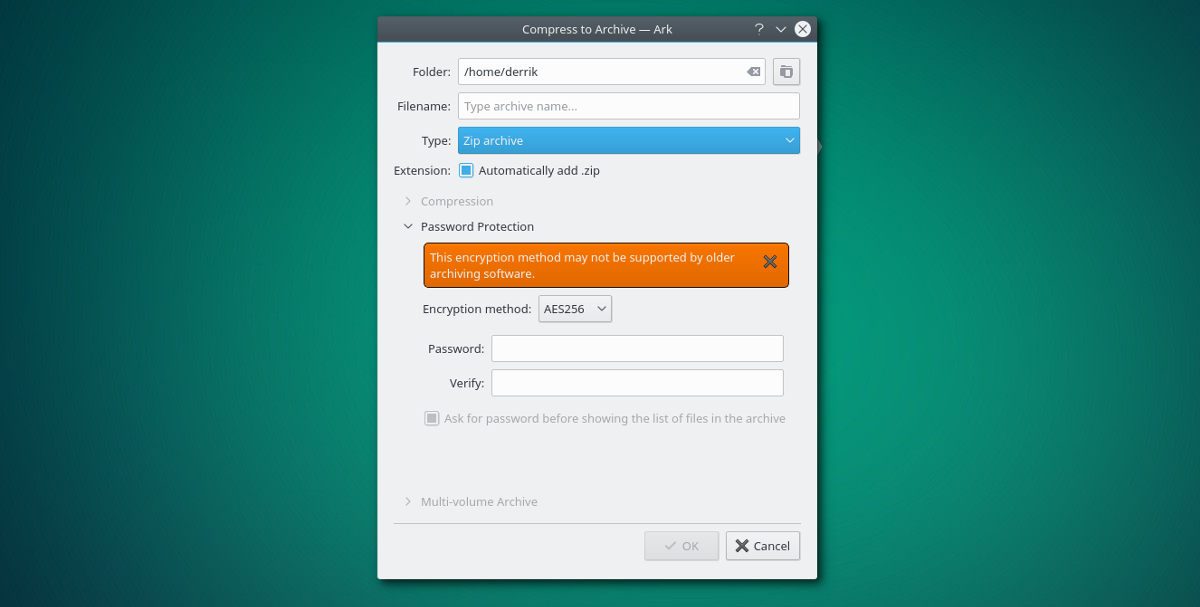Focus the Verify password field
This screenshot has width=1200, height=607.
point(637,383)
